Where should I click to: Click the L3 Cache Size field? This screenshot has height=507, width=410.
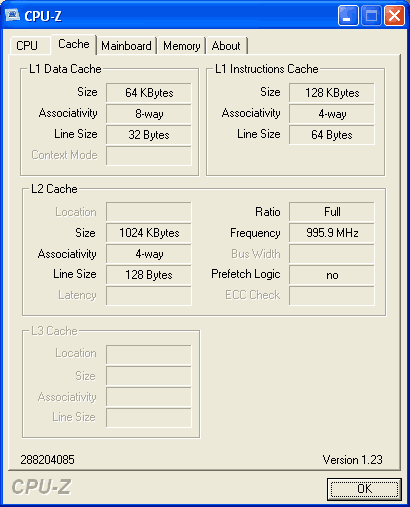pos(149,376)
